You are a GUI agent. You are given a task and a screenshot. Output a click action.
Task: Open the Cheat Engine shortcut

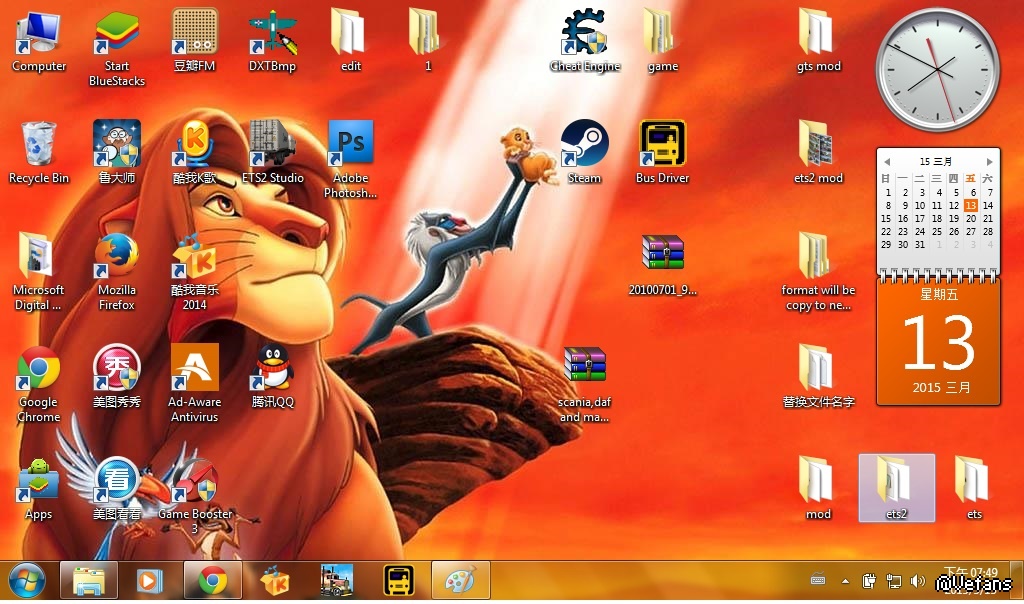coord(584,40)
